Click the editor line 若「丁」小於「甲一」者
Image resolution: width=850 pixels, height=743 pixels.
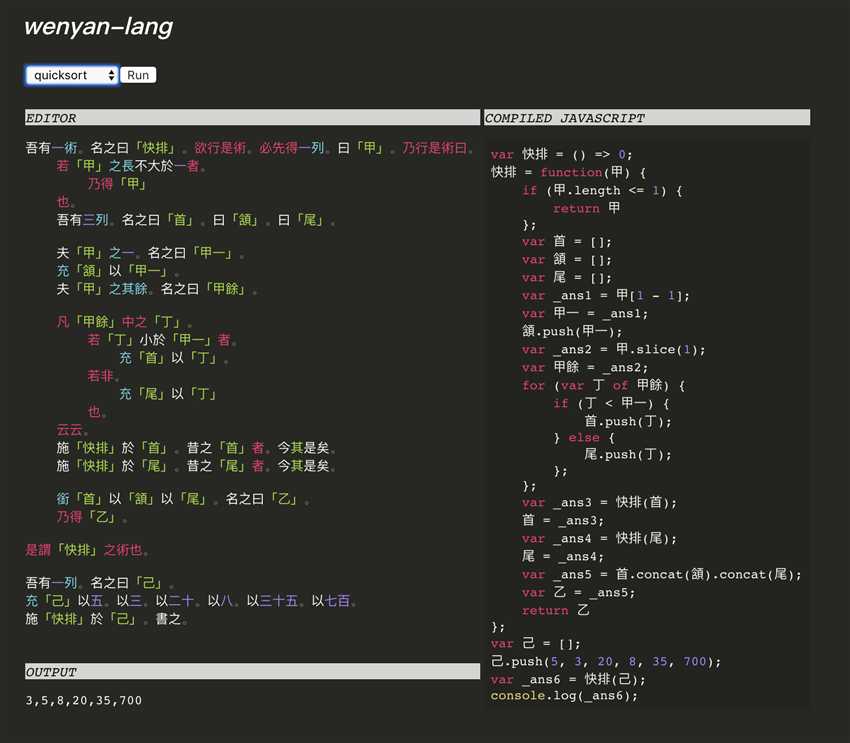click(162, 340)
